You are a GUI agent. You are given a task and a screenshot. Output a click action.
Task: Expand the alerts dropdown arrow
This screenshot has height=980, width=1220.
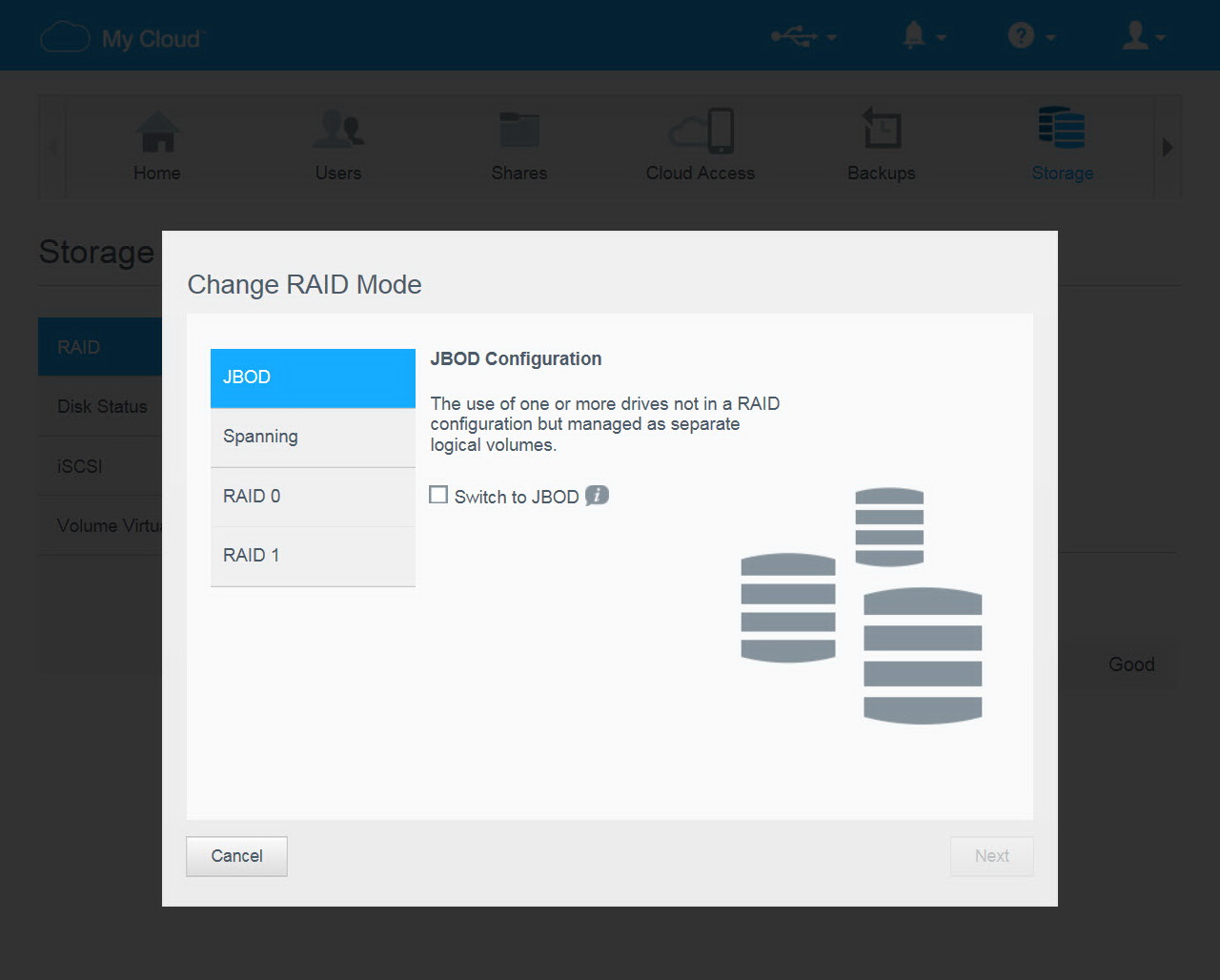941,38
